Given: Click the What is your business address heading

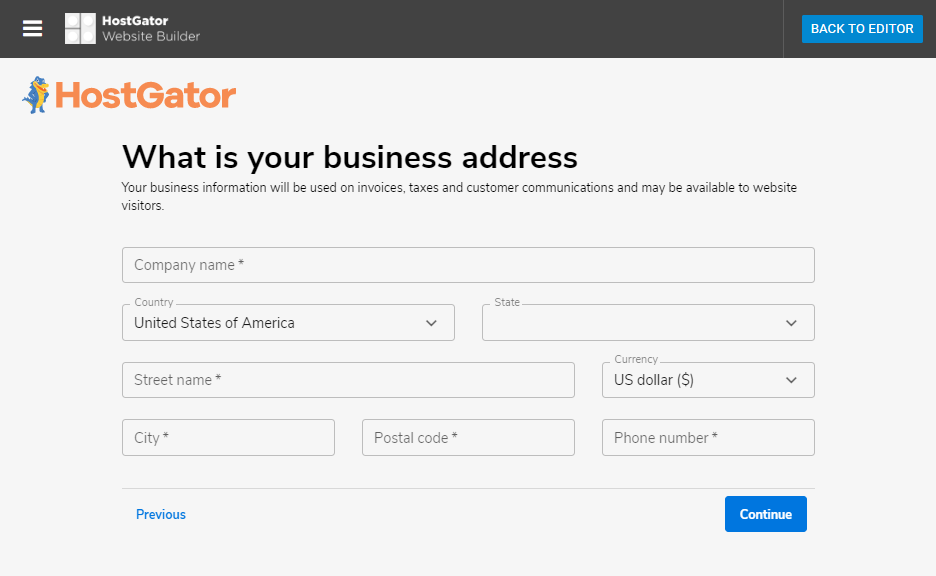Looking at the screenshot, I should [x=349, y=157].
